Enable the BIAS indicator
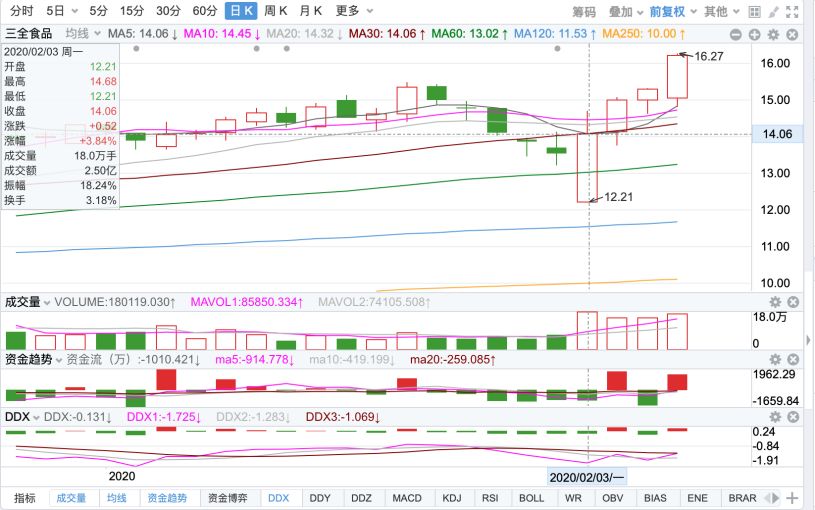Image resolution: width=815 pixels, height=510 pixels. coord(655,498)
